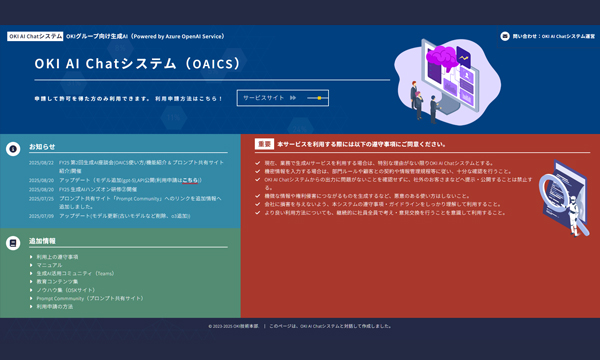The image size is (600, 360).
Task: Click the rule starting 会社に損害を与えないよう
Action: tap(383, 204)
